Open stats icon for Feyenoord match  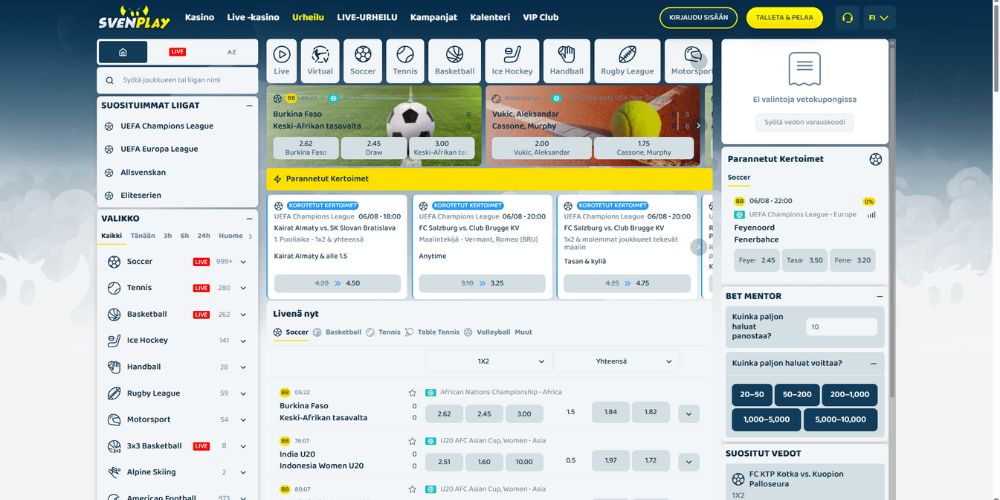(871, 215)
